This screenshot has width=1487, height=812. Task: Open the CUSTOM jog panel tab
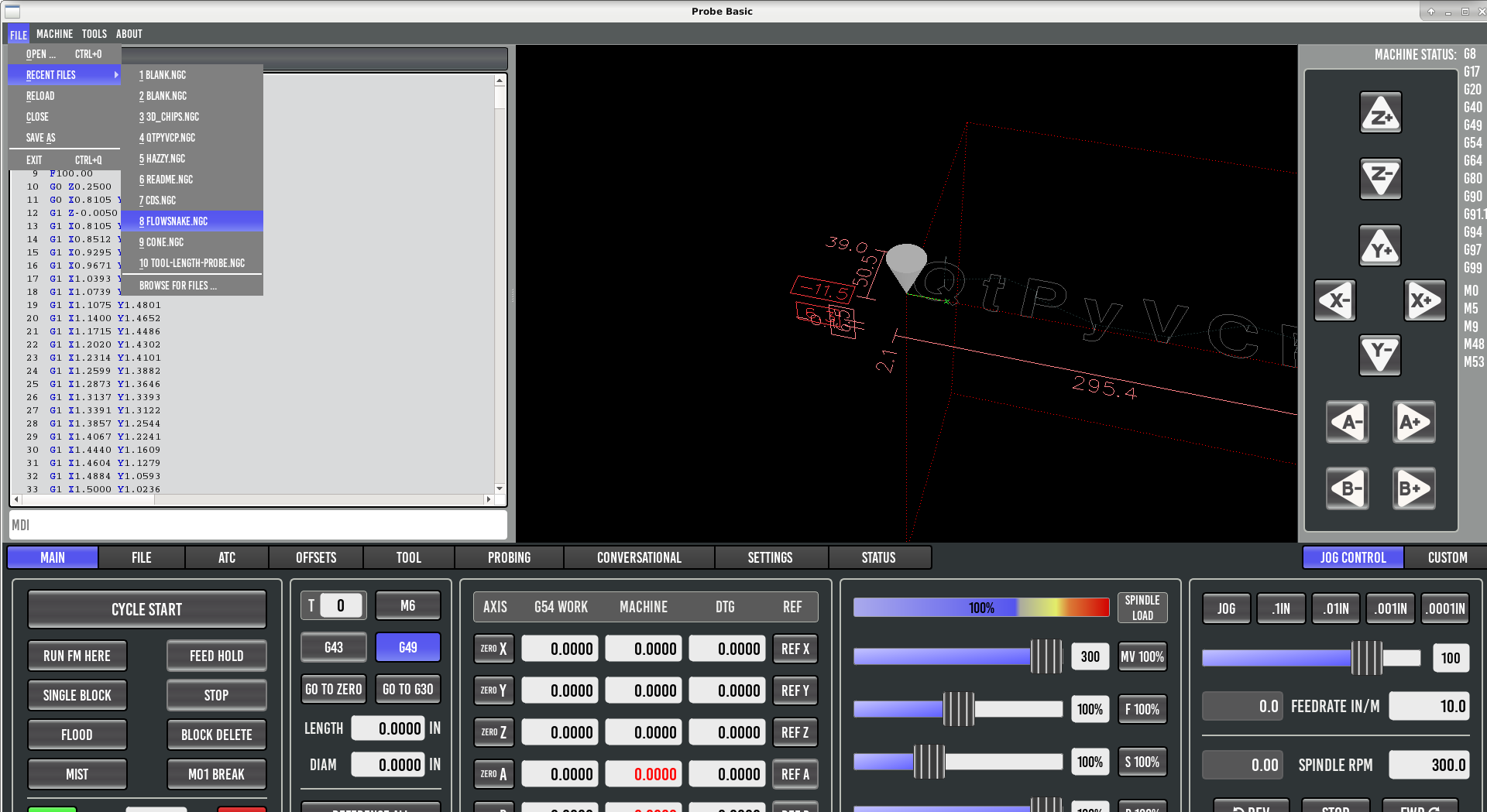coord(1447,557)
